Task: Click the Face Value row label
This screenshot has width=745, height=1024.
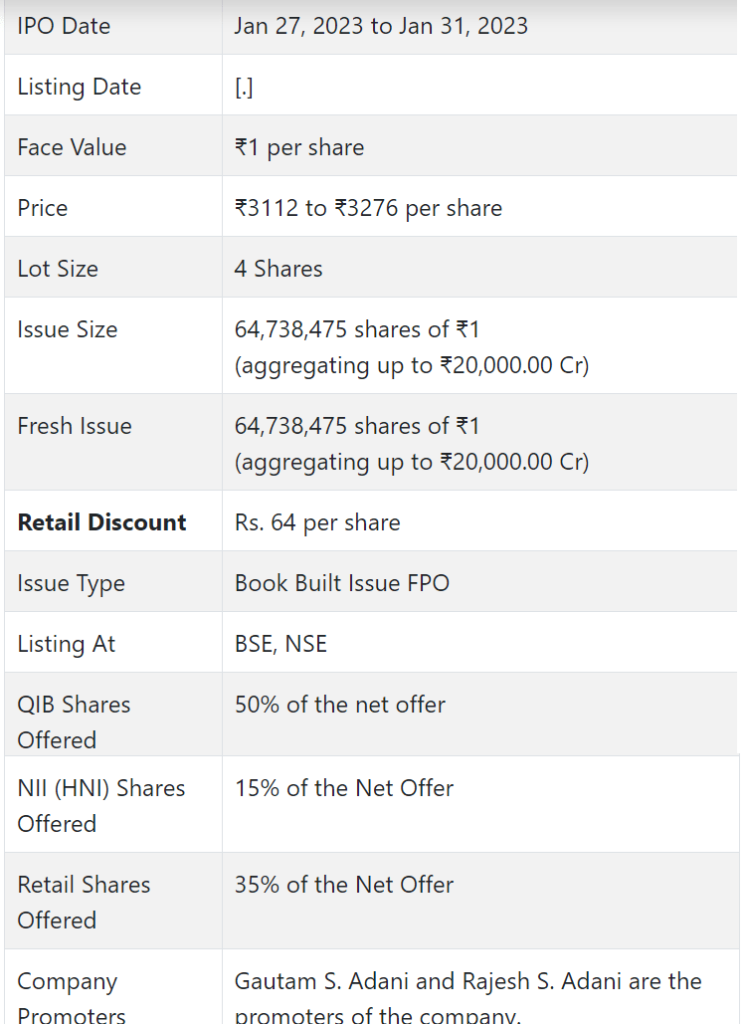Action: pyautogui.click(x=72, y=148)
